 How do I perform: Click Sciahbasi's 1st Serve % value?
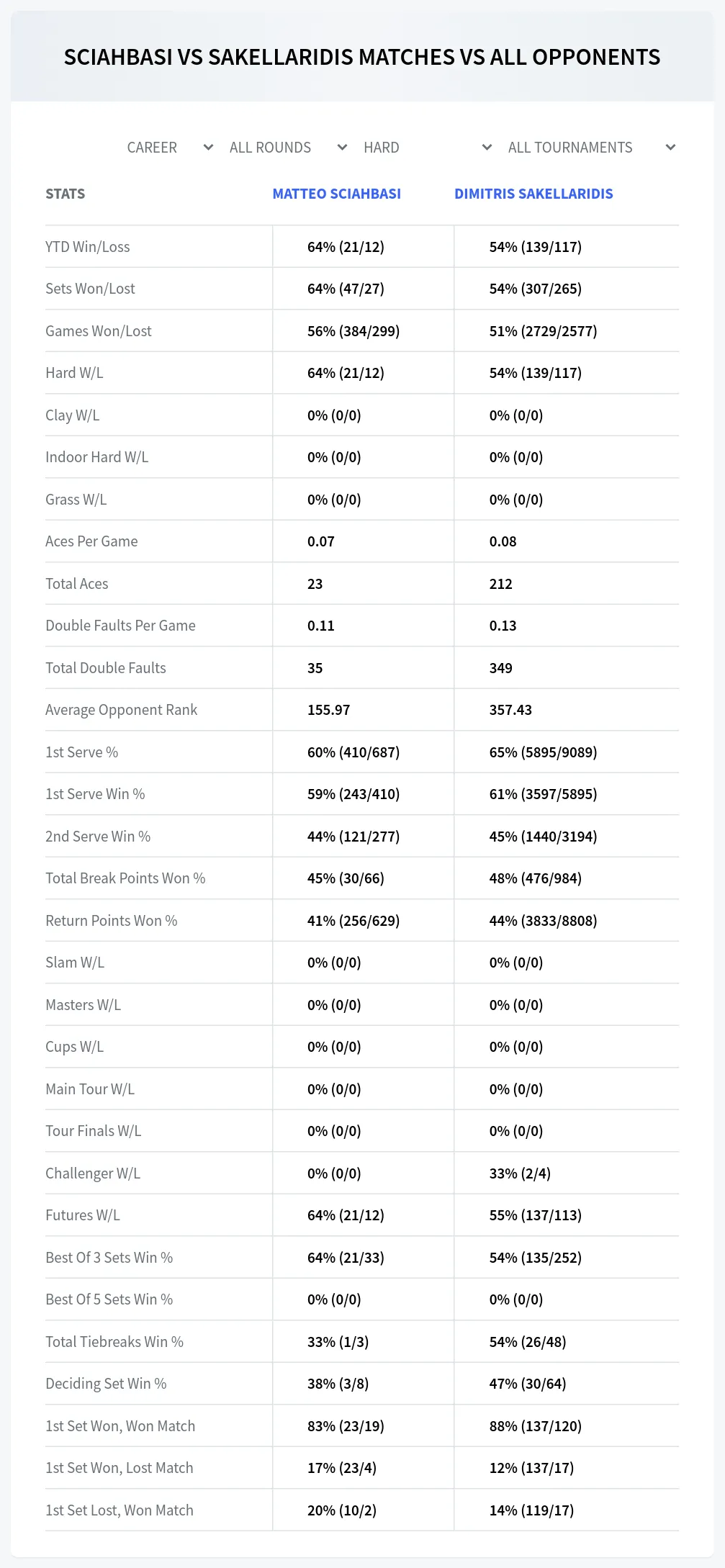click(x=353, y=752)
